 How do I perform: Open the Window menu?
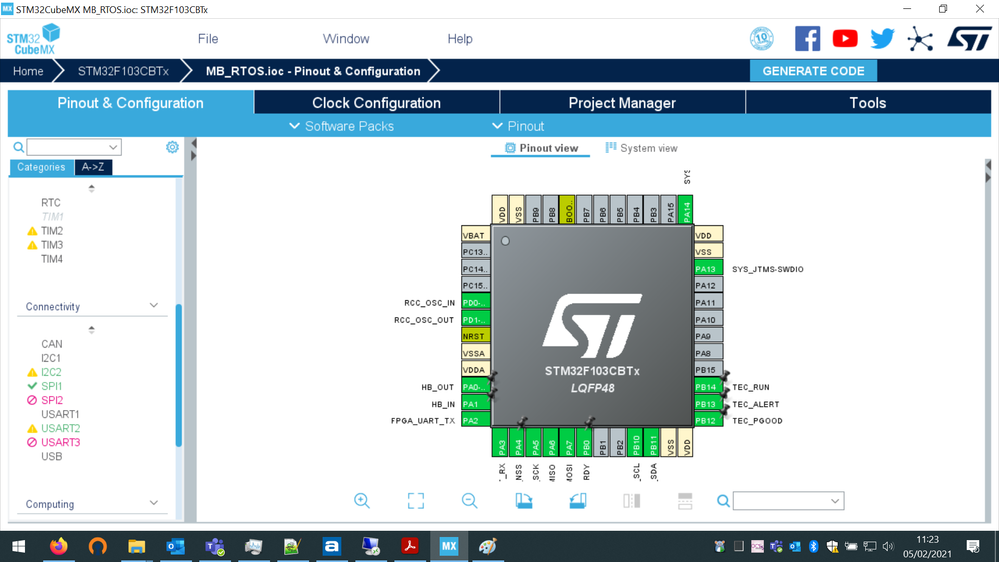coord(346,39)
